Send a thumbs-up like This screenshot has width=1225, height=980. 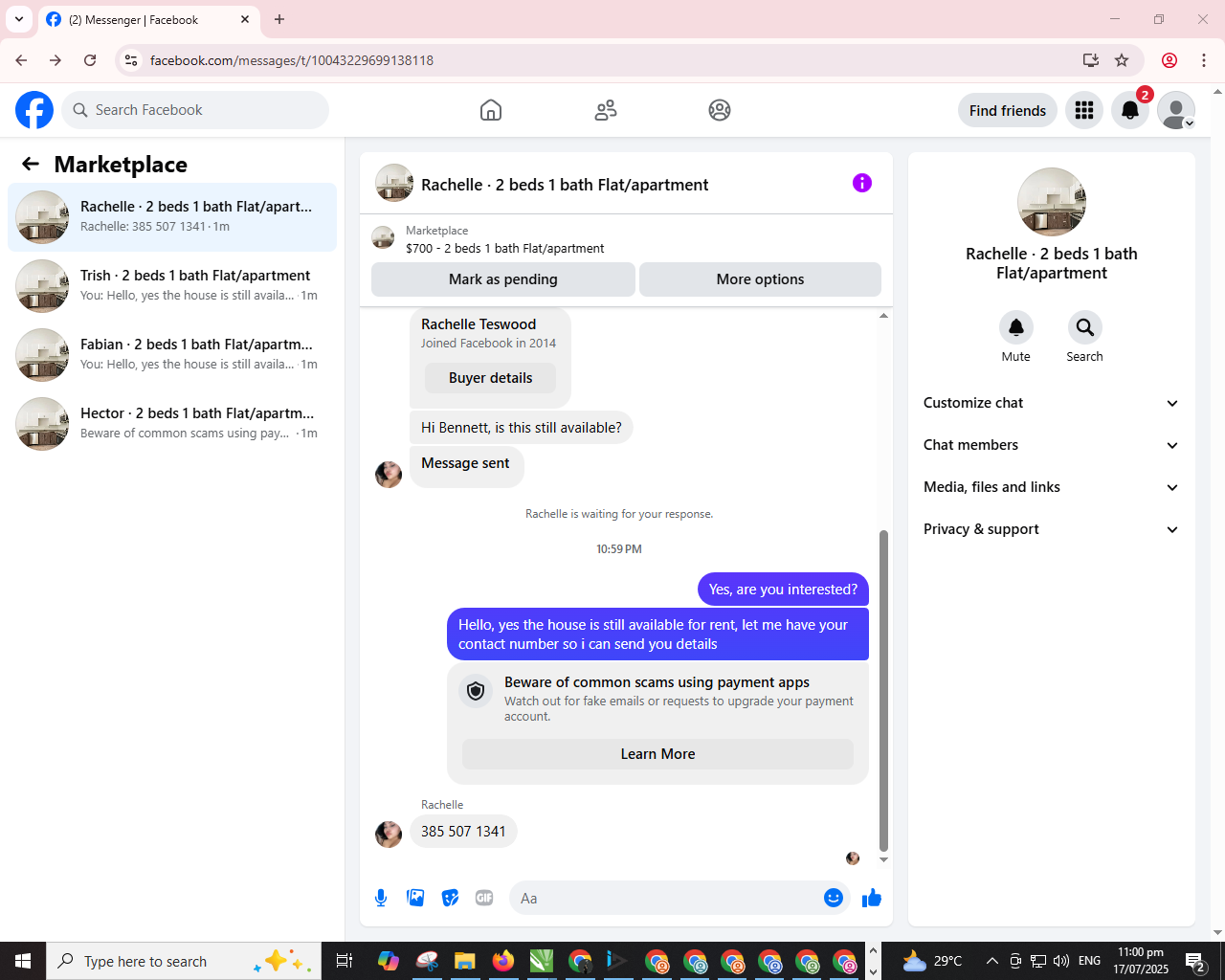[872, 898]
